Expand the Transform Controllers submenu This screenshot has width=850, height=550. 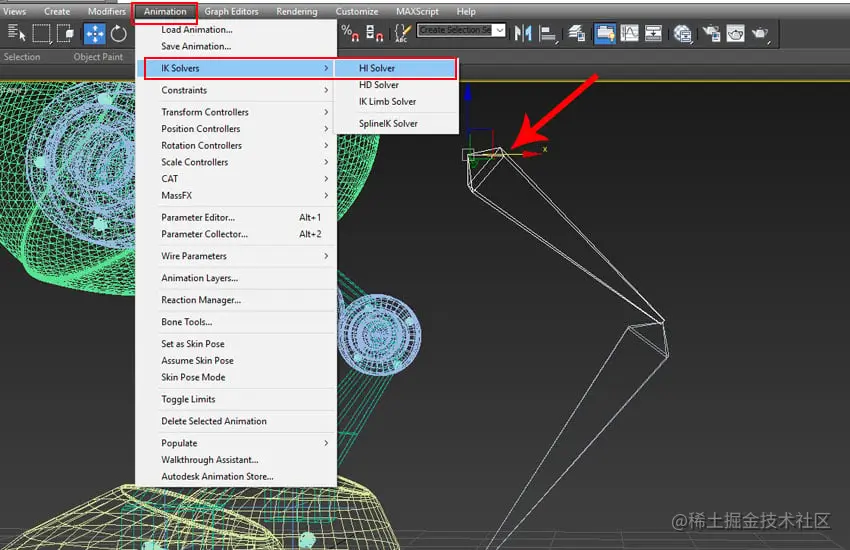236,112
